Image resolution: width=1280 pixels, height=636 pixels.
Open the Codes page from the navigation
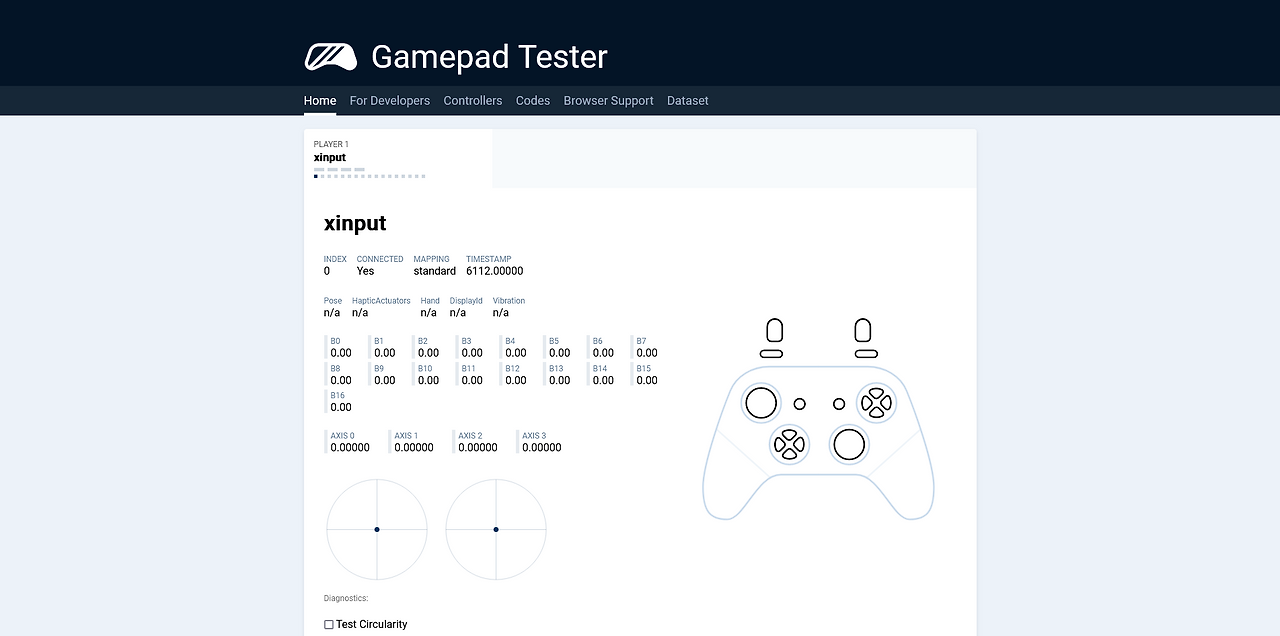click(532, 100)
